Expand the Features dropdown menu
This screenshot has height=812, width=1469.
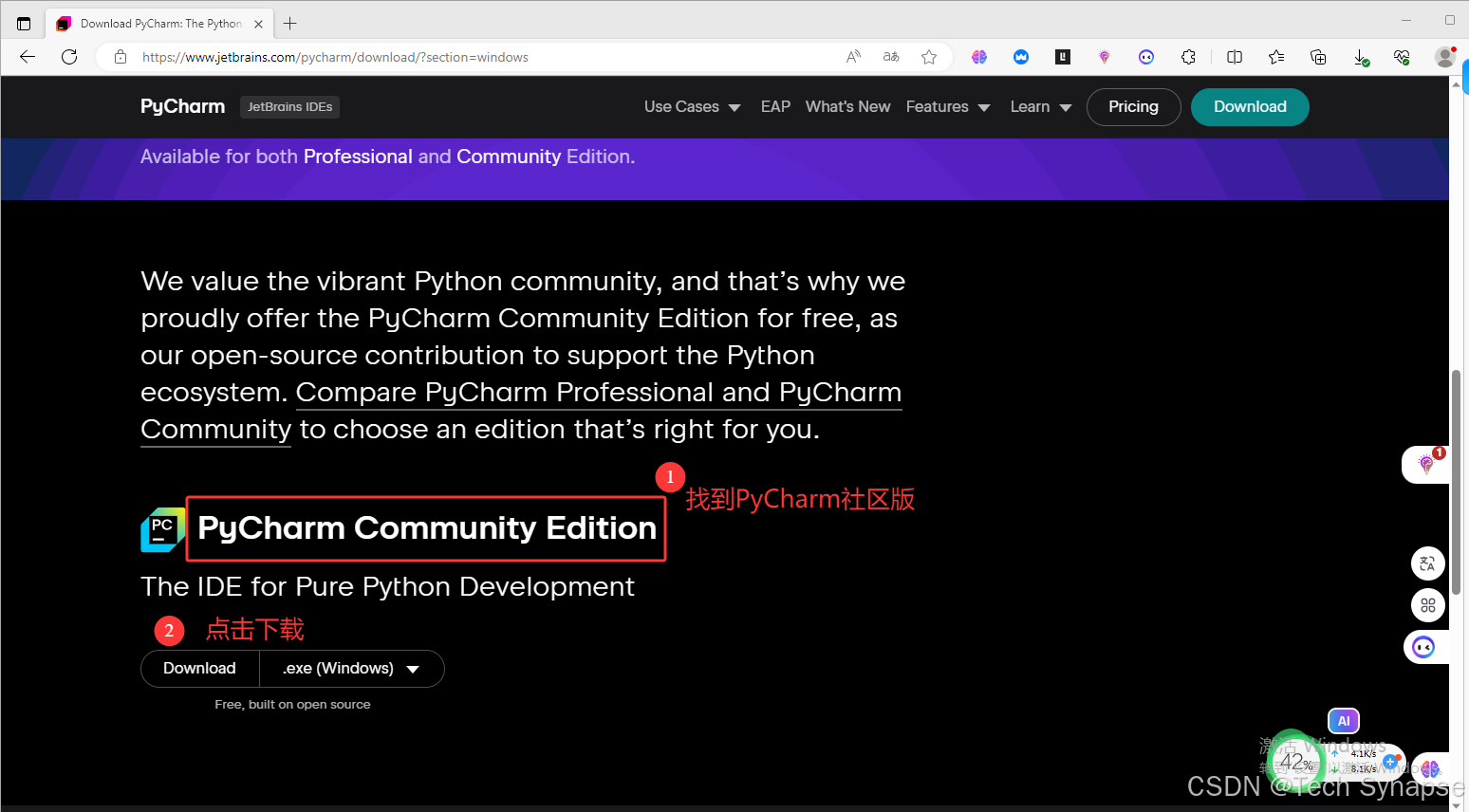coord(948,107)
